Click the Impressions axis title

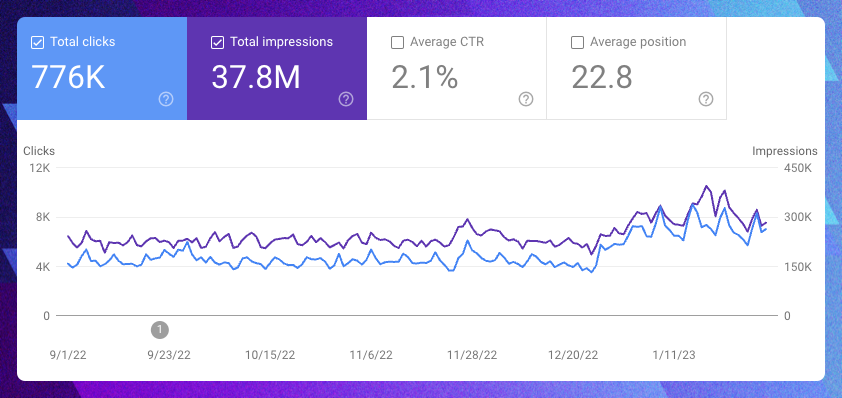point(785,151)
